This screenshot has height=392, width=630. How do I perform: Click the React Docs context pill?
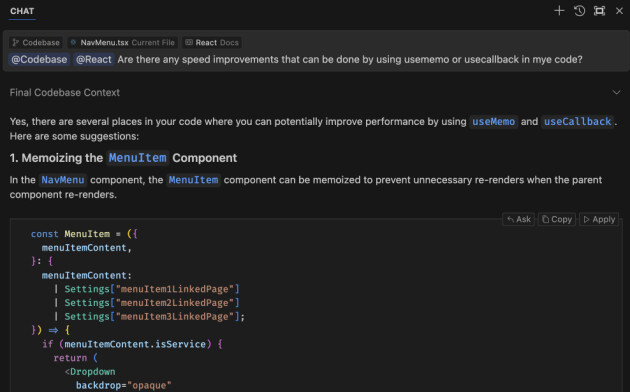[x=212, y=43]
